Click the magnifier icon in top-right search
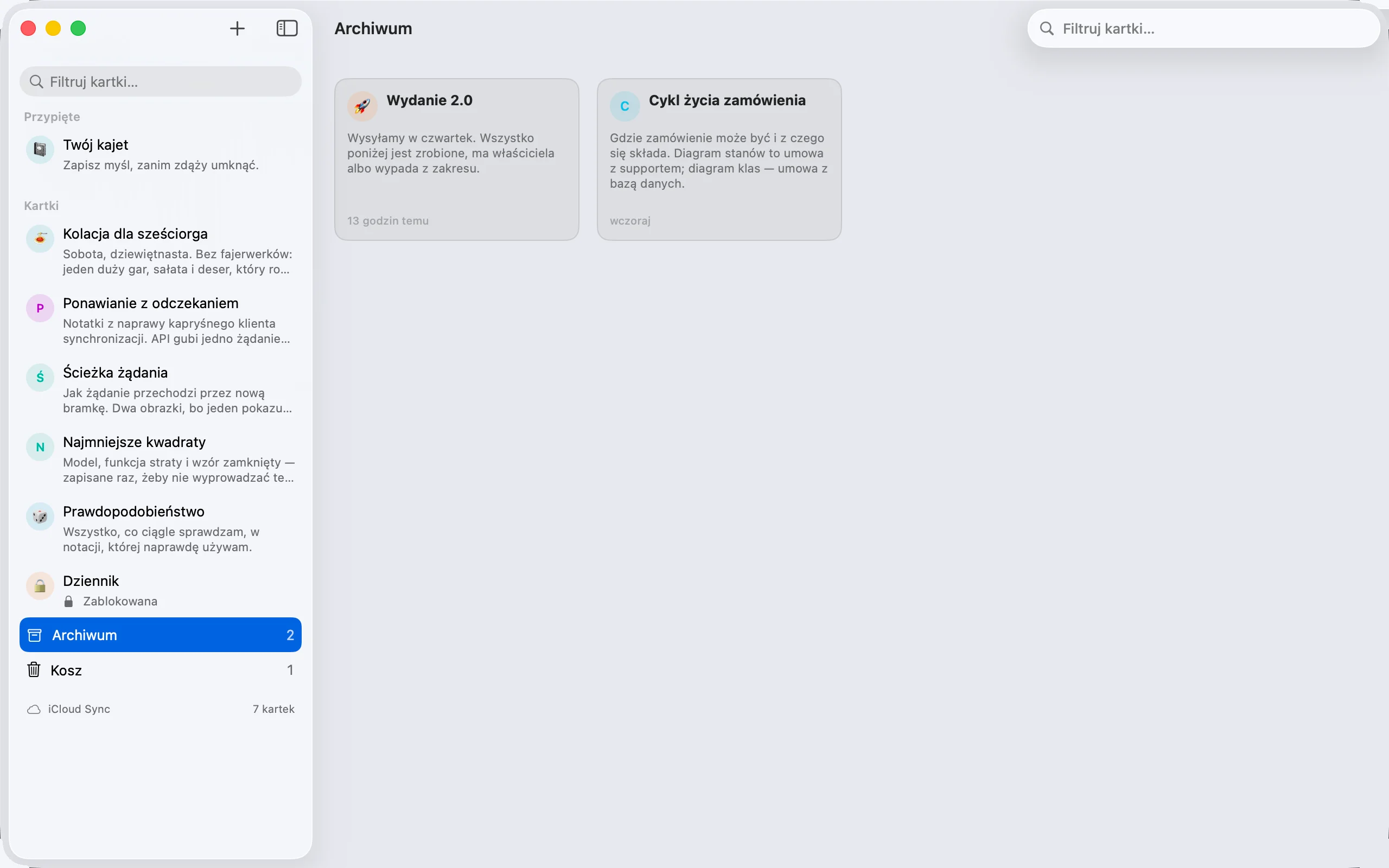 pyautogui.click(x=1046, y=29)
